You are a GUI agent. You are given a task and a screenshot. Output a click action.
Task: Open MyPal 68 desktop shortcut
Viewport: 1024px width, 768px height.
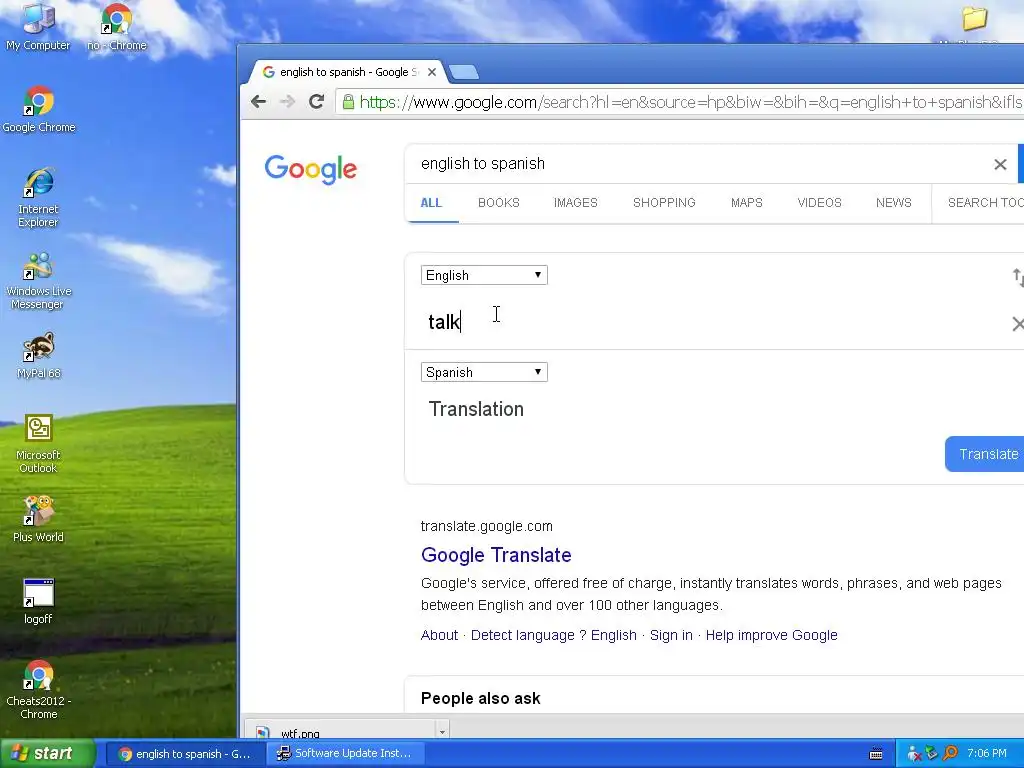click(38, 356)
